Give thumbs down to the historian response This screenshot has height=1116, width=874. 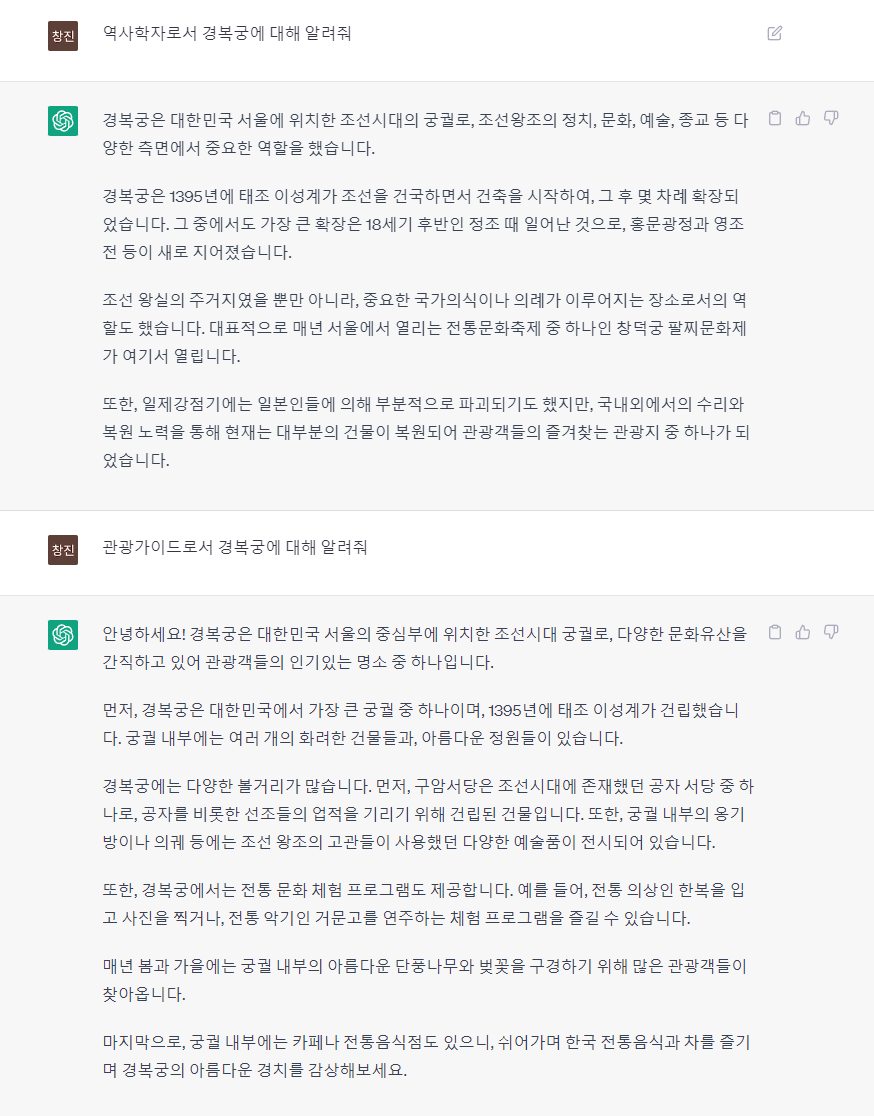831,118
